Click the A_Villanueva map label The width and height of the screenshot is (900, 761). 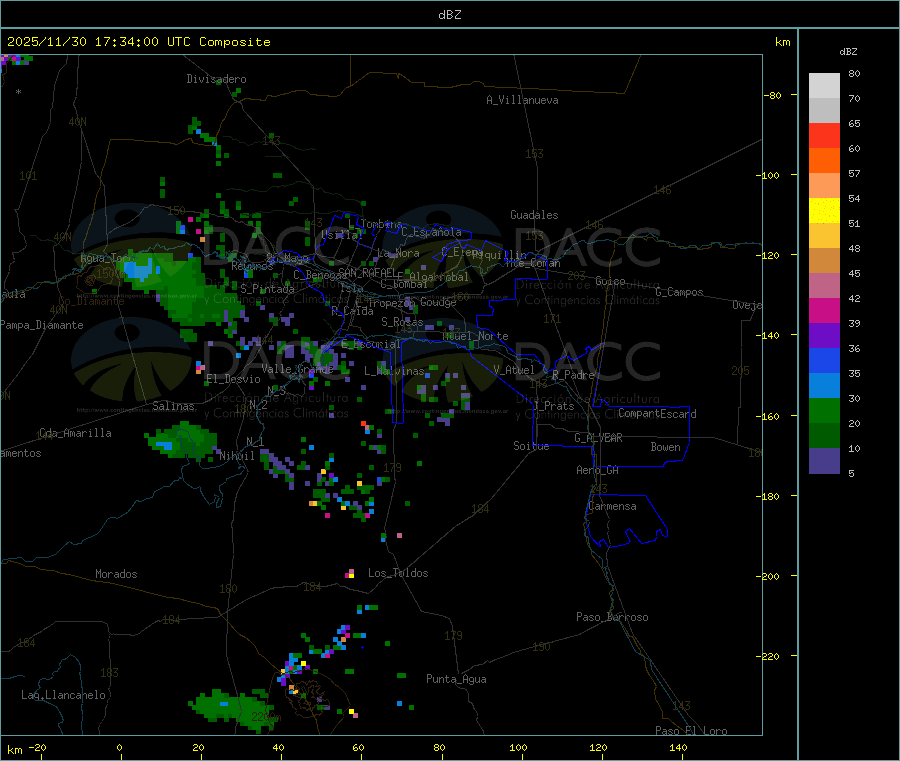pos(522,100)
